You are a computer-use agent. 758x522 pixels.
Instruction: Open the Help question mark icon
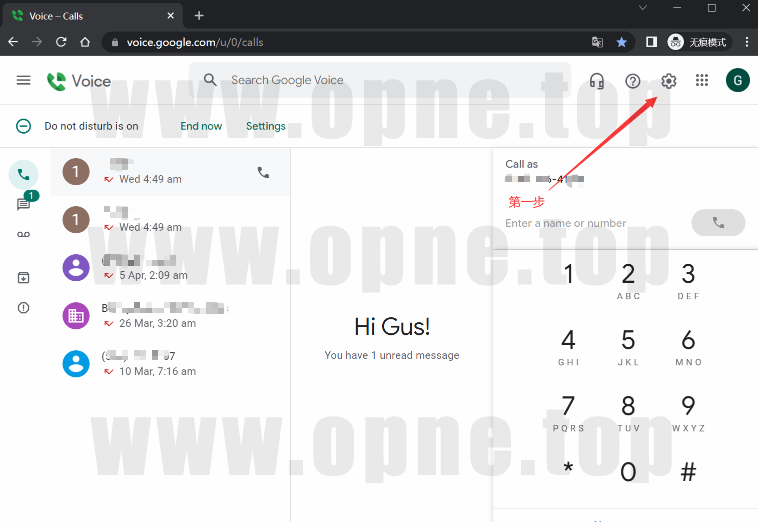[633, 81]
